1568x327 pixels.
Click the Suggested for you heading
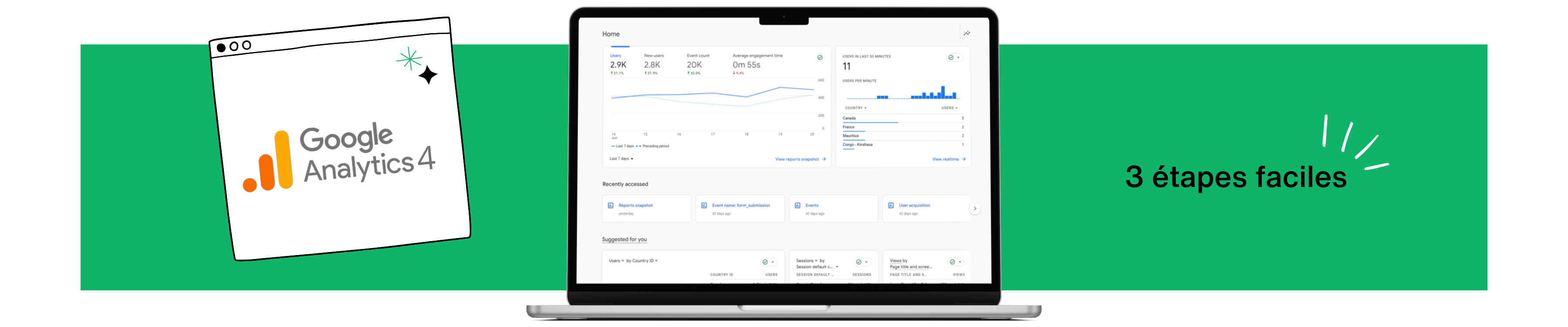(x=624, y=239)
